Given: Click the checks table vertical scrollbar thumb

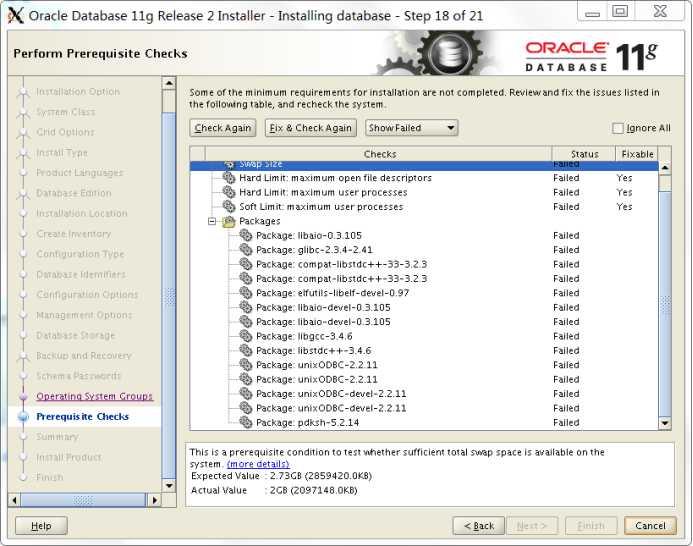Looking at the screenshot, I should point(665,303).
